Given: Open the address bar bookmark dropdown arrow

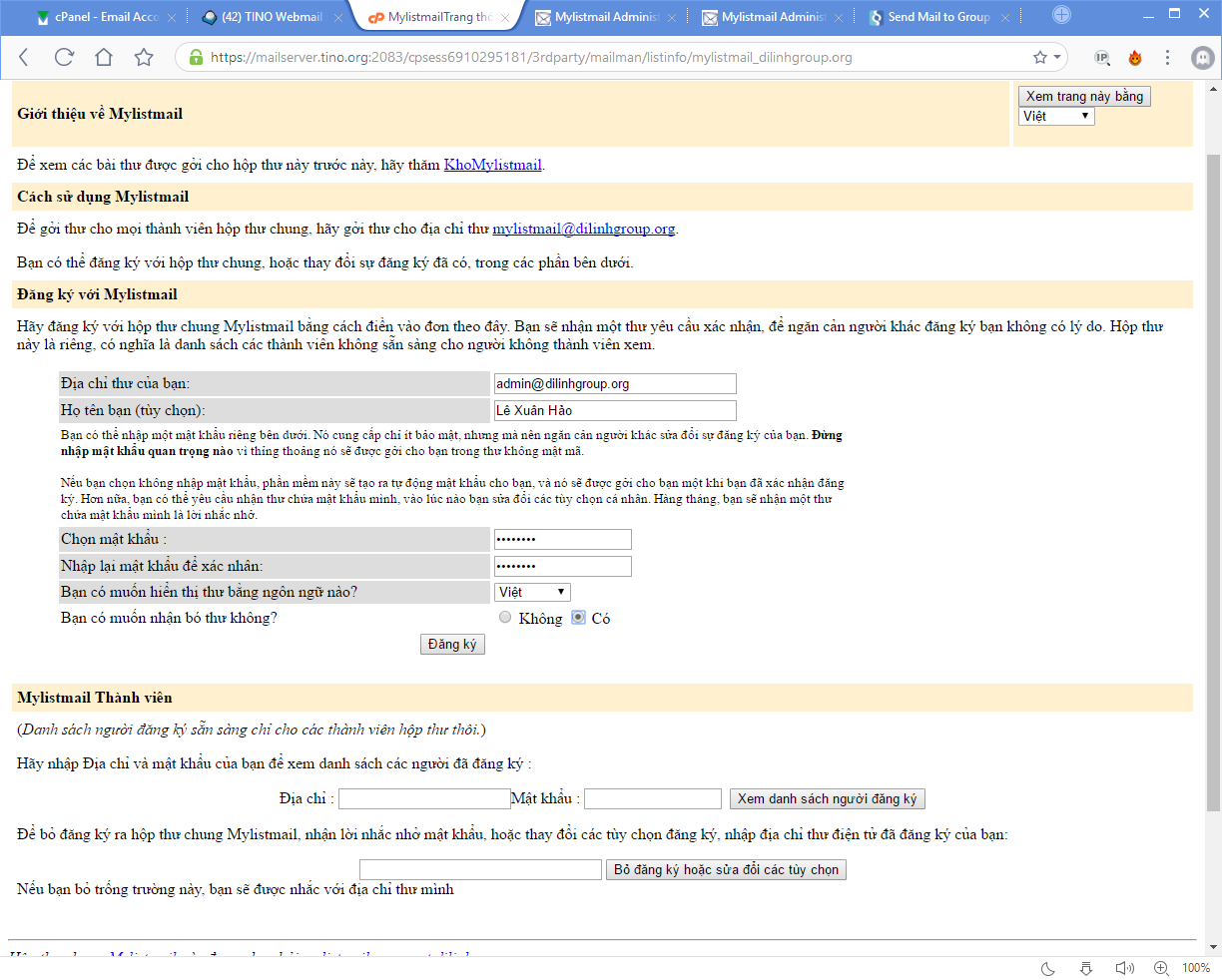Looking at the screenshot, I should pos(1056,58).
